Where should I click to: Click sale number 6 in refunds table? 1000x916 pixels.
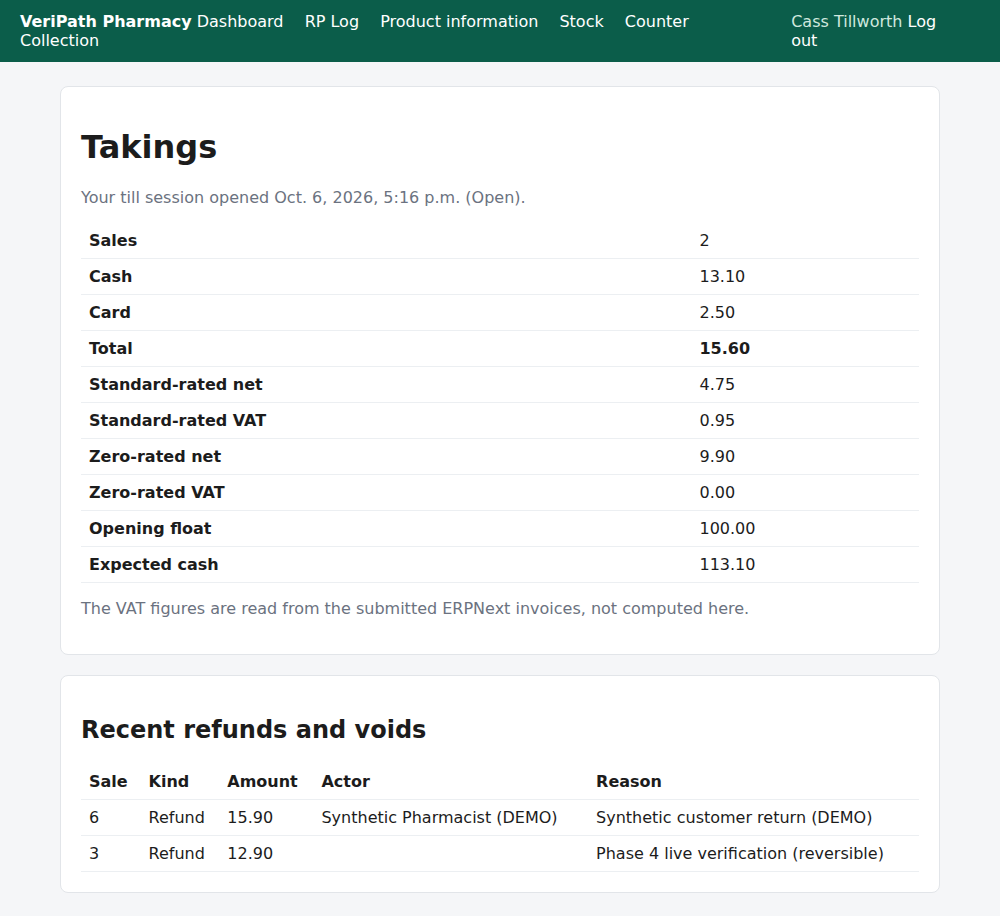pyautogui.click(x=94, y=817)
